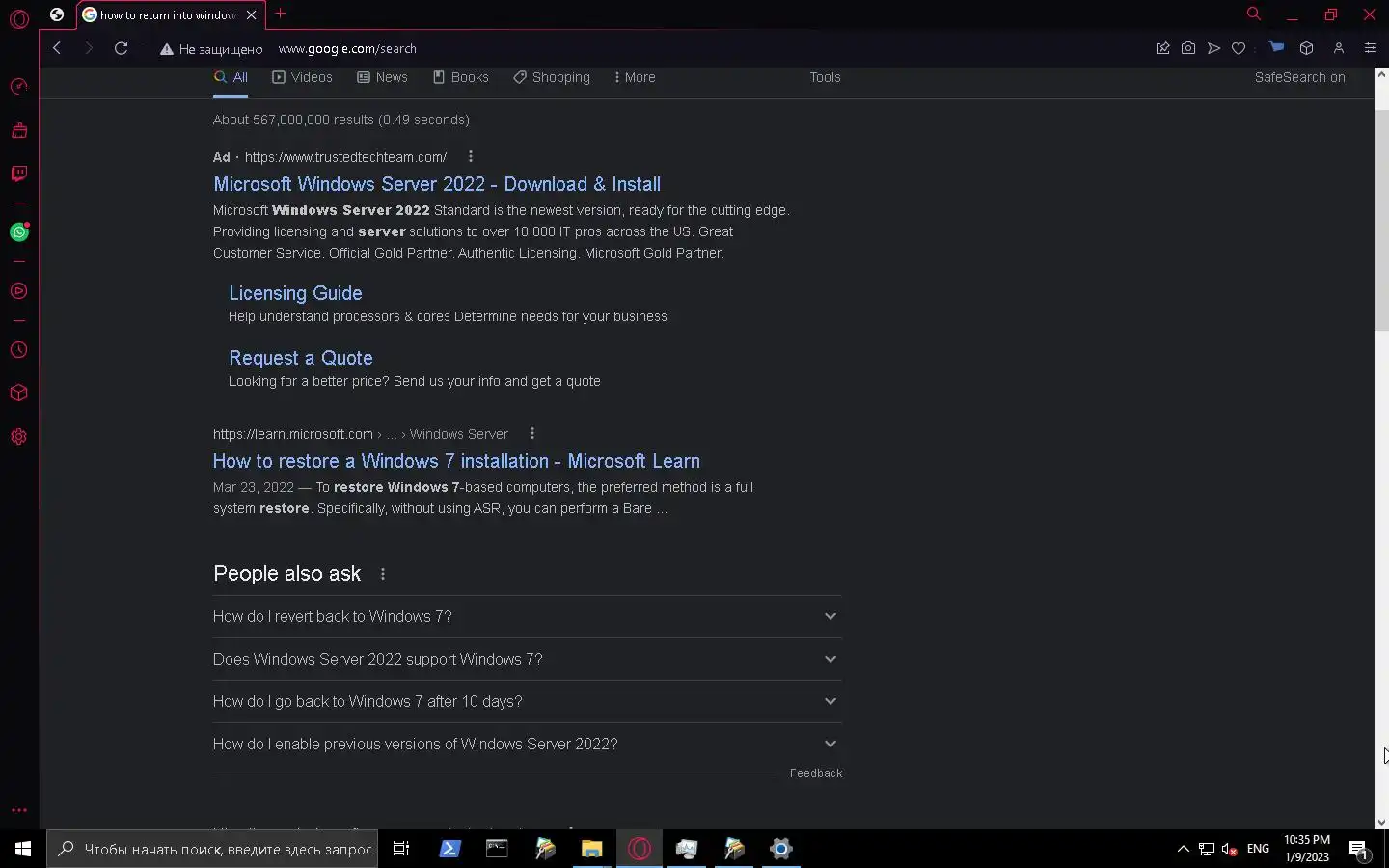Take a snapshot with camera icon

pos(1188,48)
